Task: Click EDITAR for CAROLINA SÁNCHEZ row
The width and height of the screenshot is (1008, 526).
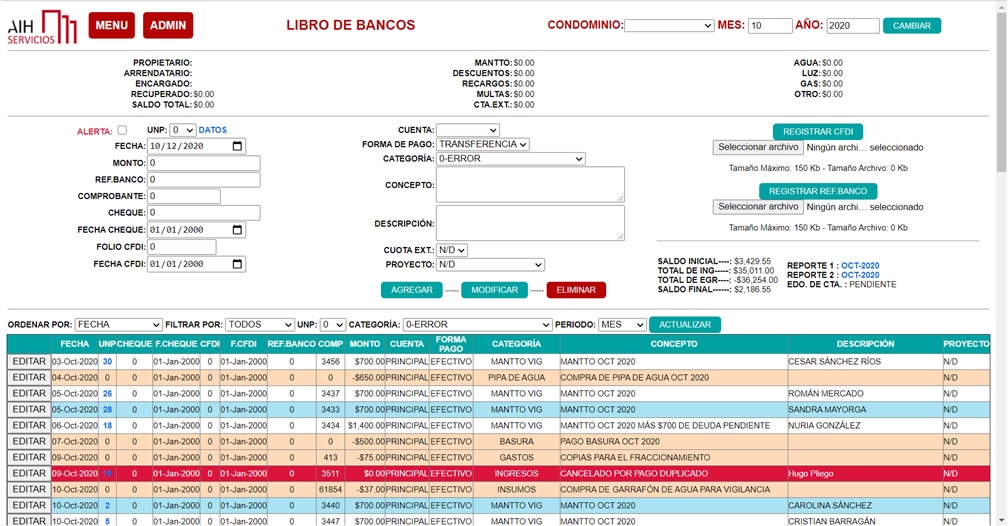Action: tap(29, 505)
